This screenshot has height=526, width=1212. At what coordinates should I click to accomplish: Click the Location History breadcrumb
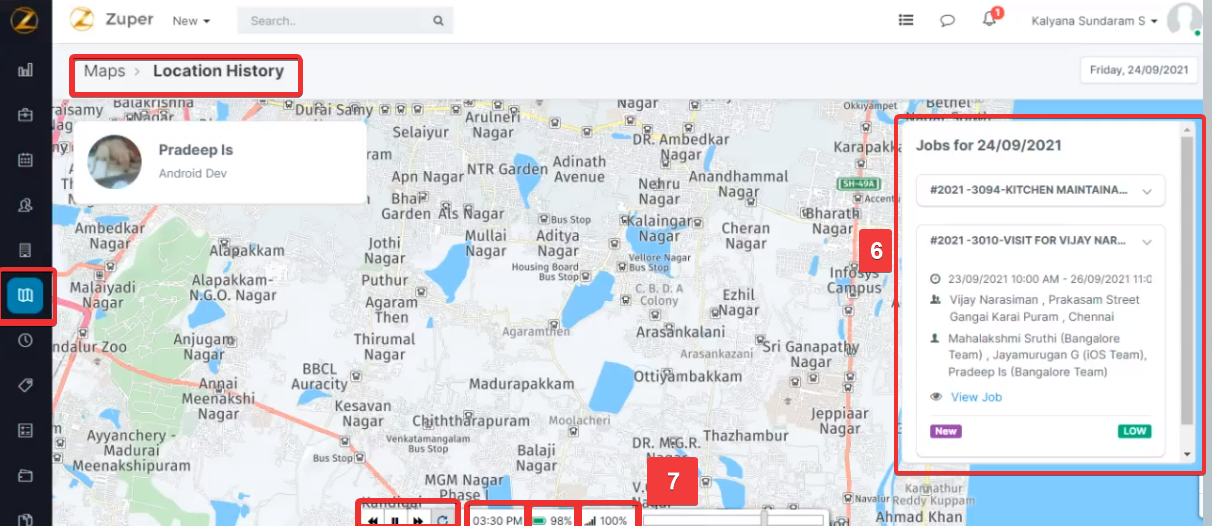pos(218,71)
